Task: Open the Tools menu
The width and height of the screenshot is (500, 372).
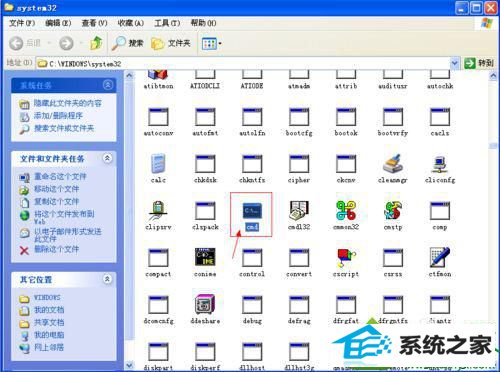Action: [x=167, y=23]
